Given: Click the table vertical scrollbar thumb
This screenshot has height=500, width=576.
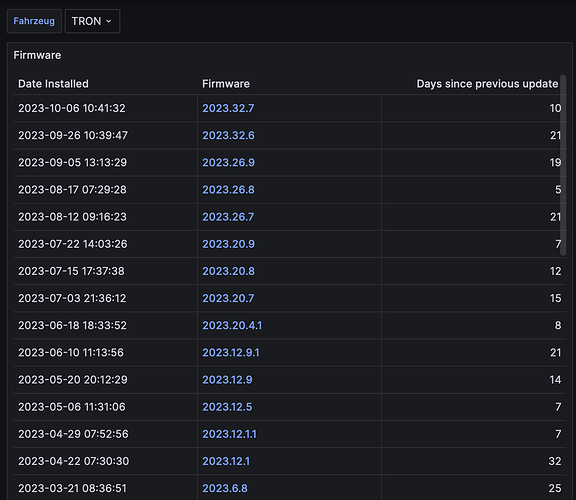Looking at the screenshot, I should pos(563,165).
